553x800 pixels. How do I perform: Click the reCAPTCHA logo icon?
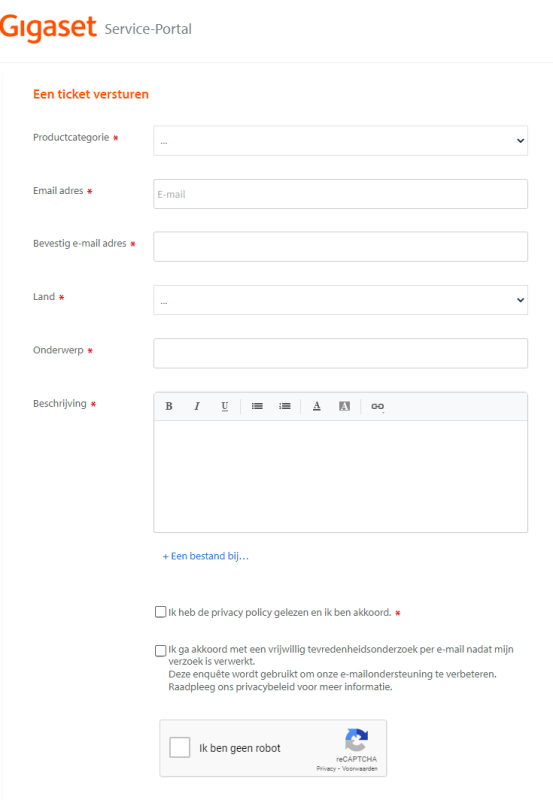[x=357, y=740]
